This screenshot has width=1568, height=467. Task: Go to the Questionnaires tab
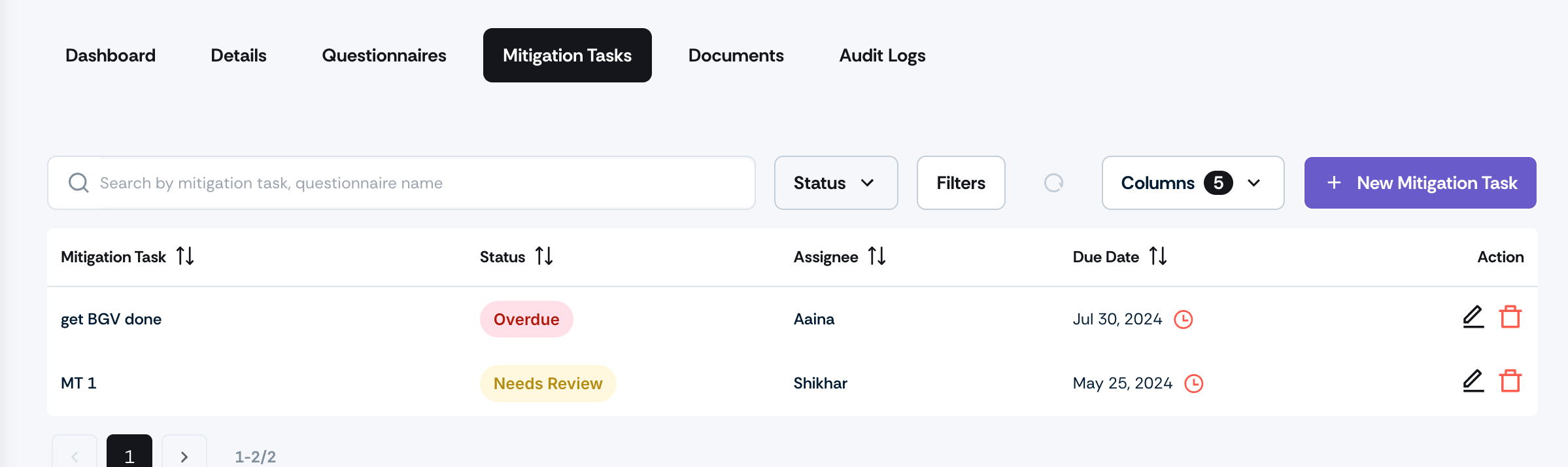pyautogui.click(x=384, y=55)
